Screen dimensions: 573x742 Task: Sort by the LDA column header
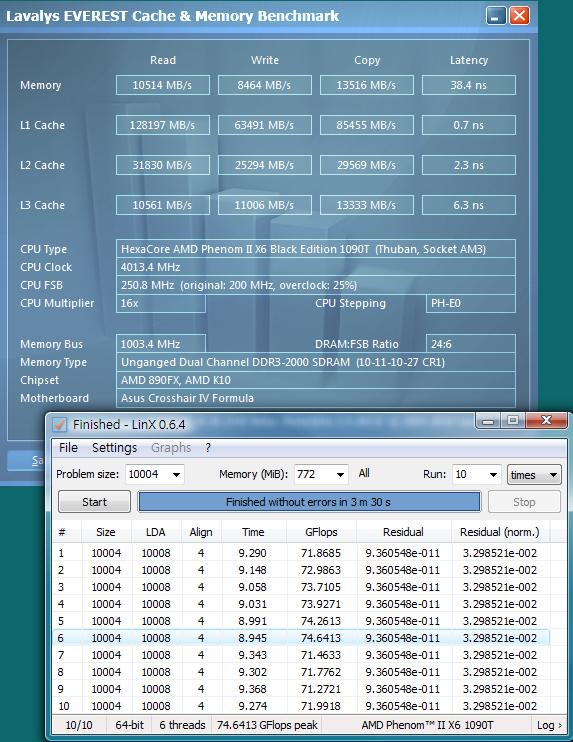[156, 532]
